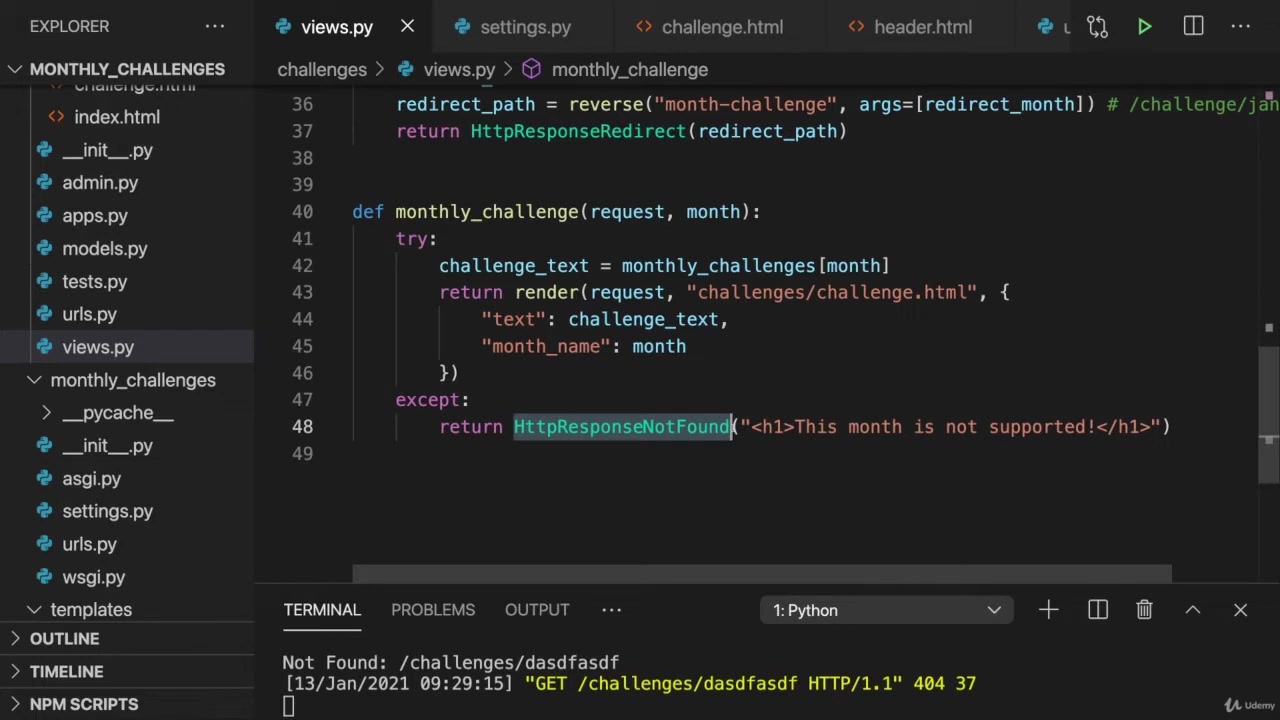Image resolution: width=1280 pixels, height=720 pixels.
Task: Split the terminal panel
Action: coord(1097,610)
